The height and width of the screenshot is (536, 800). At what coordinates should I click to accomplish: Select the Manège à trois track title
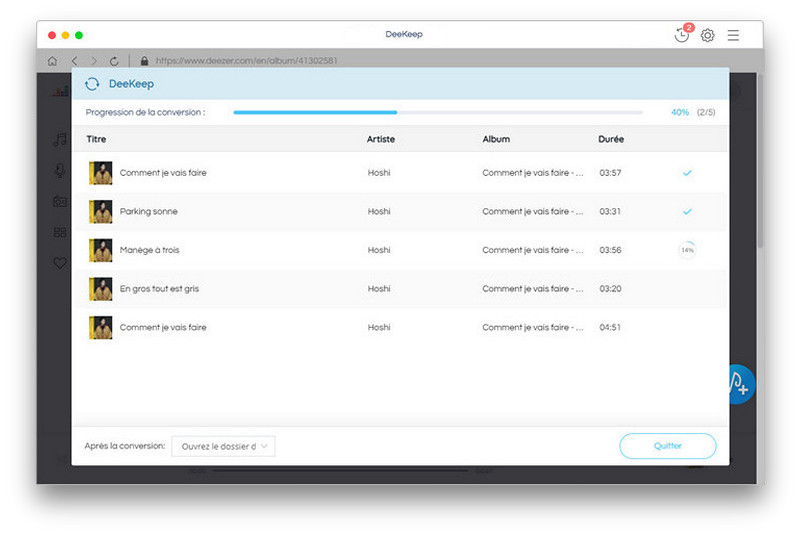point(149,250)
